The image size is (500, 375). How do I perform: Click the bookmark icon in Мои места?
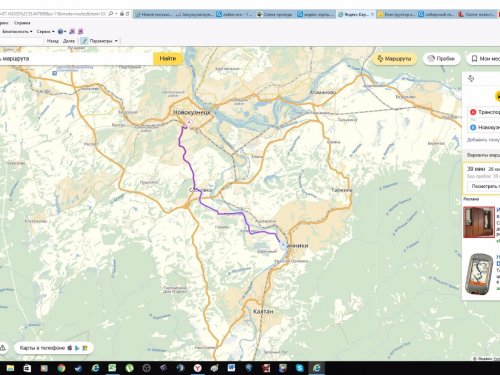click(474, 59)
